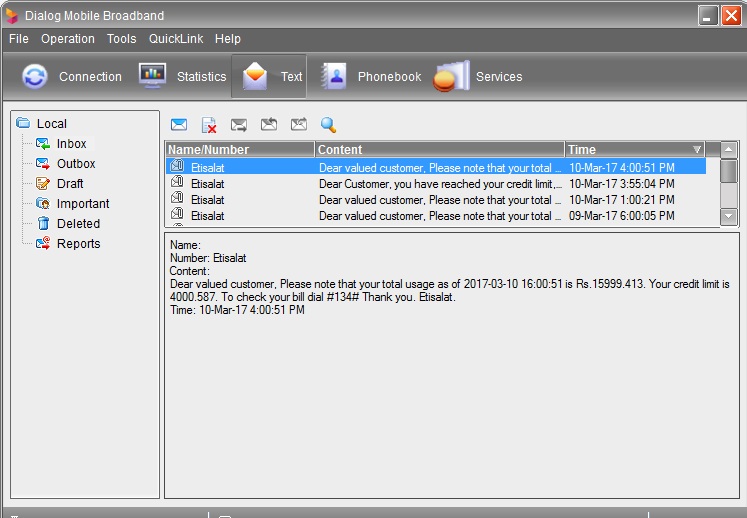This screenshot has width=747, height=518.
Task: Click the message list scrollbar thumb
Action: (x=728, y=171)
